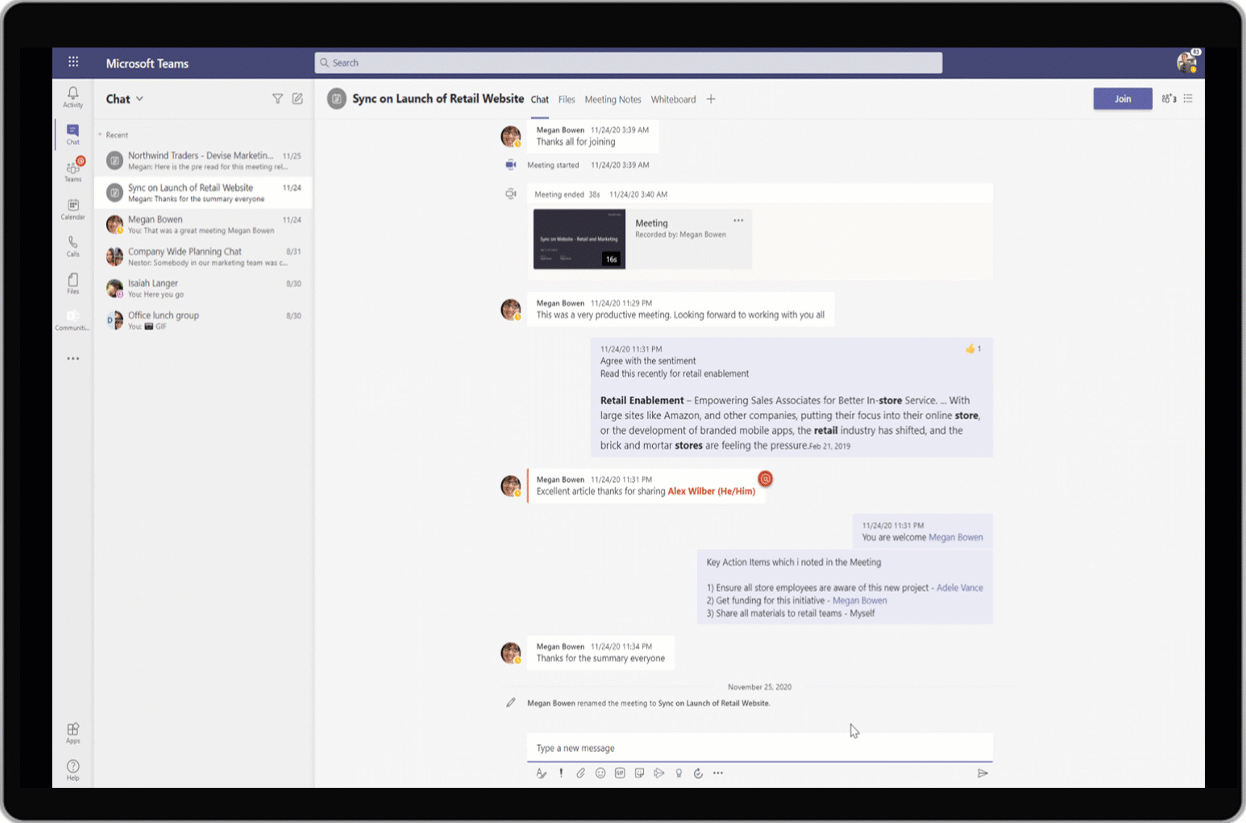Open more compose options ellipsis
The image size is (1246, 823).
pyautogui.click(x=718, y=773)
